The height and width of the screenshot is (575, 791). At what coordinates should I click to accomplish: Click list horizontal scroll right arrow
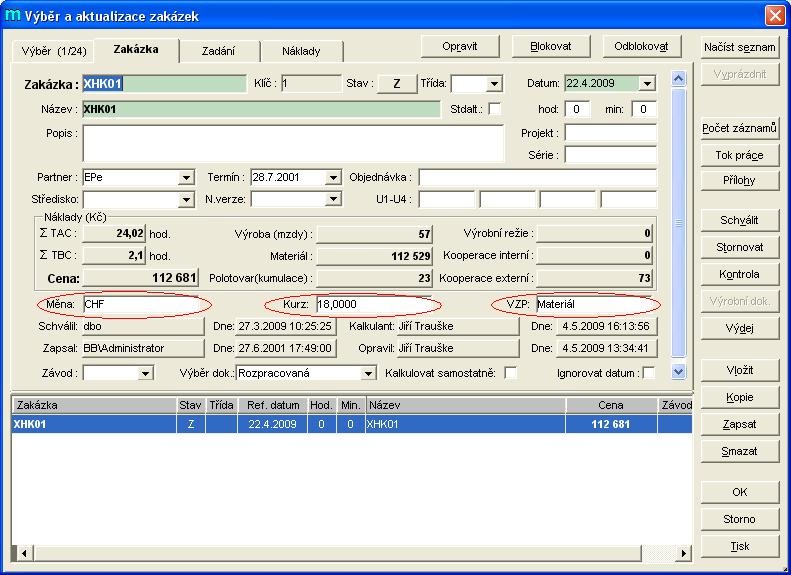point(684,553)
